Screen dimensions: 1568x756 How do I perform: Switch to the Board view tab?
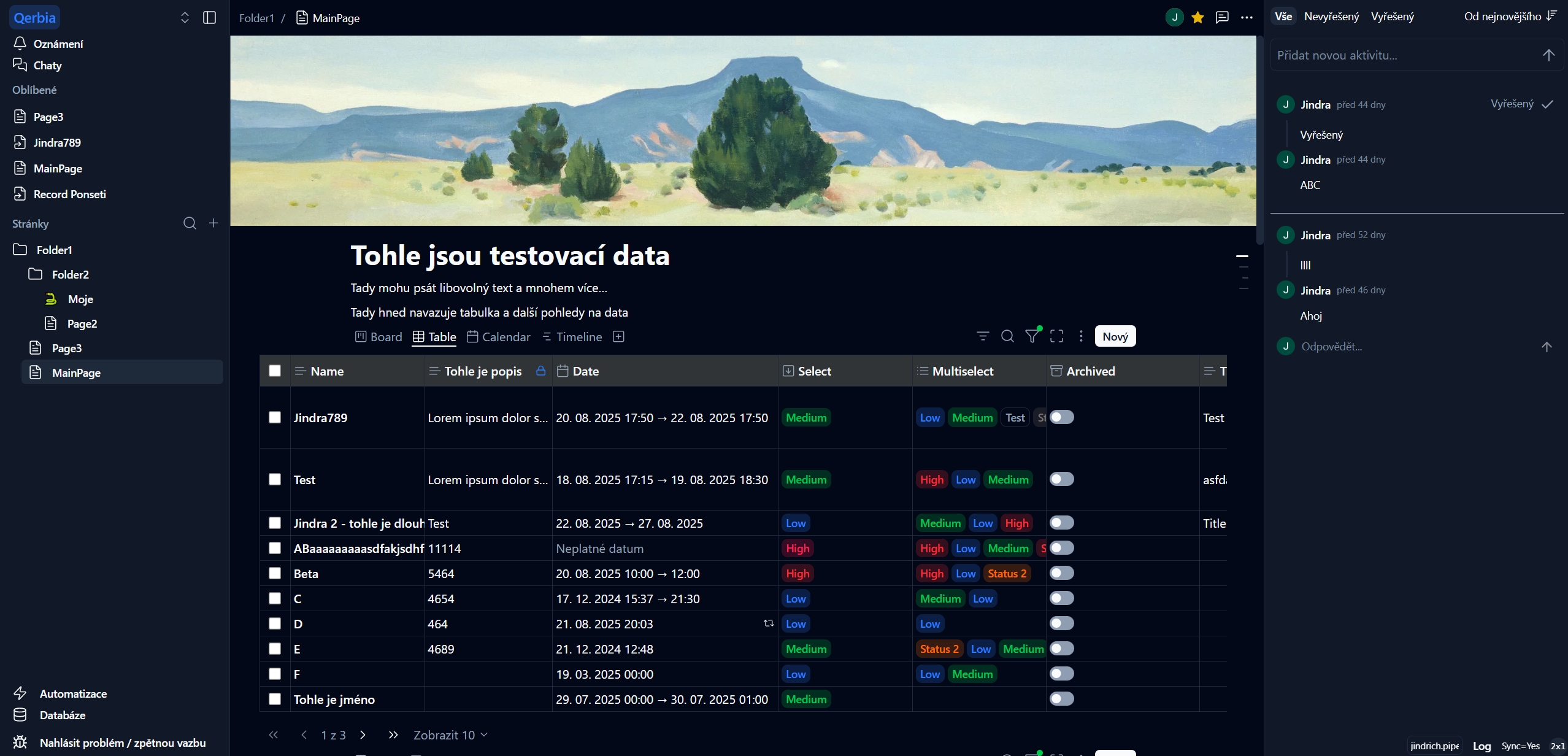coord(379,337)
